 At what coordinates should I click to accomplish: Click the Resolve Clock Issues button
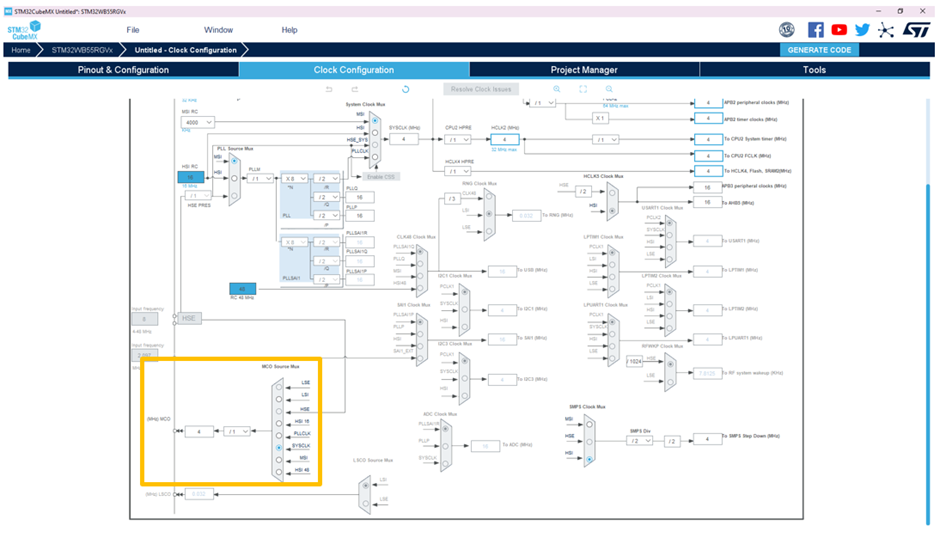[481, 89]
